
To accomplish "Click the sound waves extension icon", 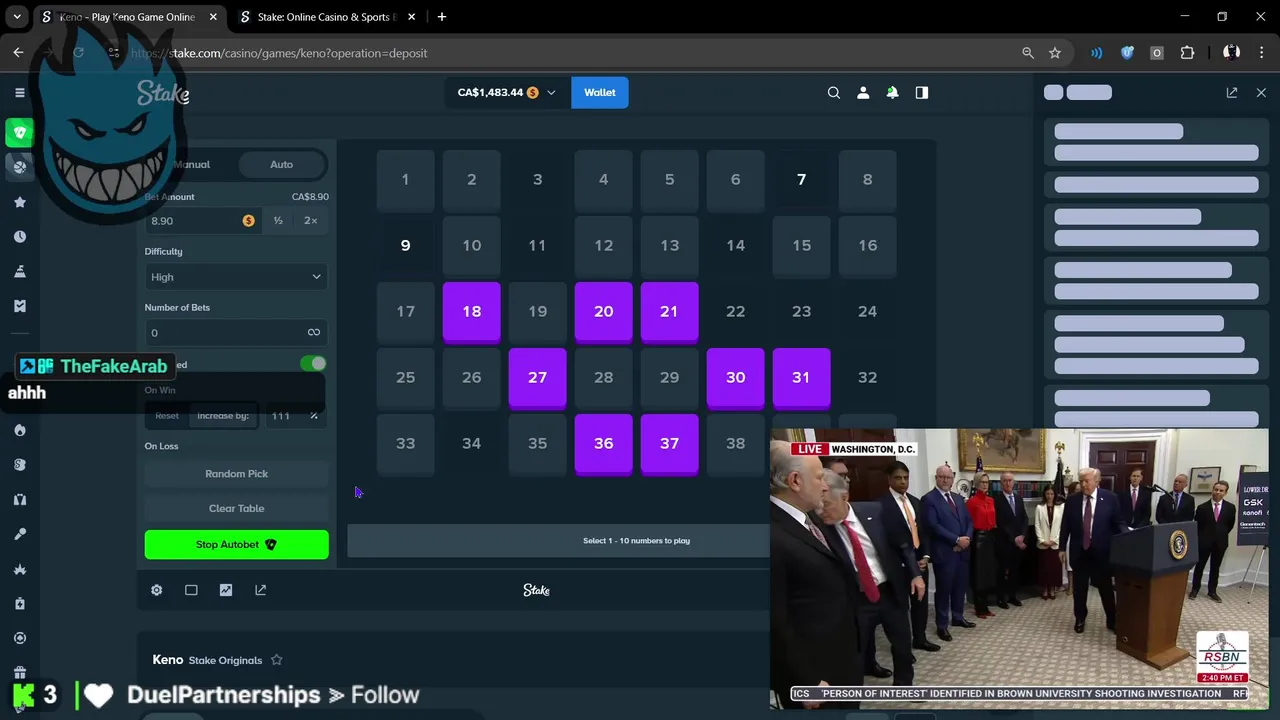I will (1097, 53).
